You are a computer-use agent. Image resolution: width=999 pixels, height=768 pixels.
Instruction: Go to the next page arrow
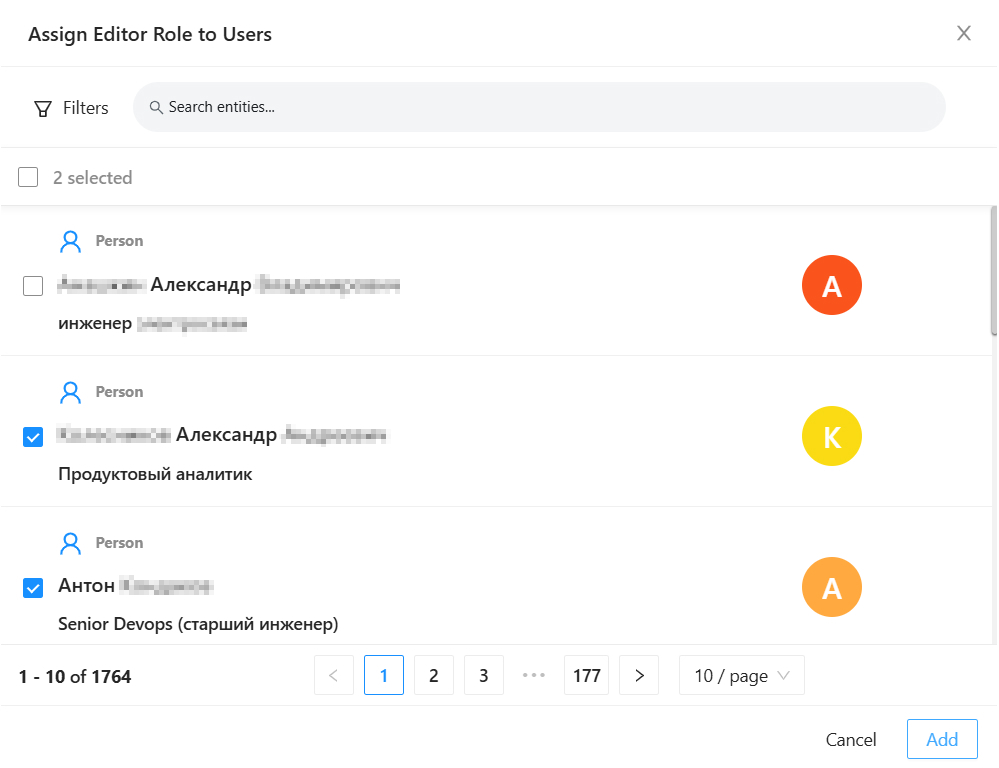(x=639, y=676)
